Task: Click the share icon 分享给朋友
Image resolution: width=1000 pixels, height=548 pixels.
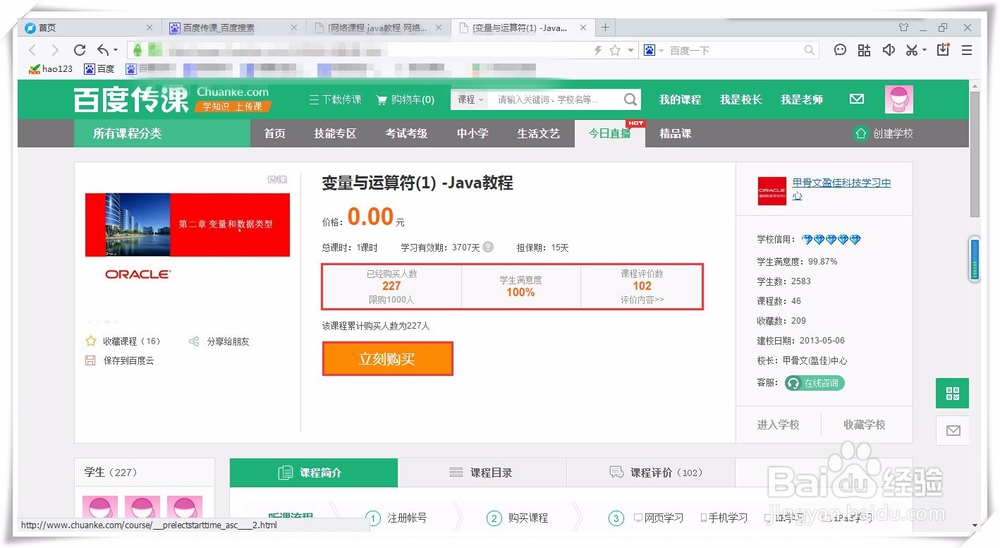Action: tap(194, 341)
